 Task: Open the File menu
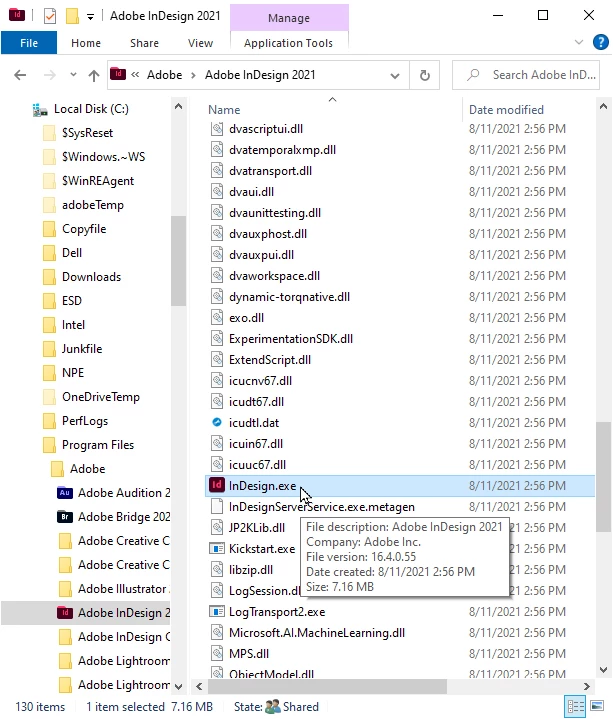29,43
